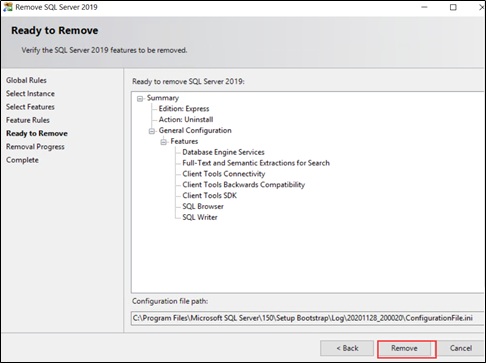Cancel the SQL Server removal wizard
486x363 pixels.
pyautogui.click(x=461, y=348)
